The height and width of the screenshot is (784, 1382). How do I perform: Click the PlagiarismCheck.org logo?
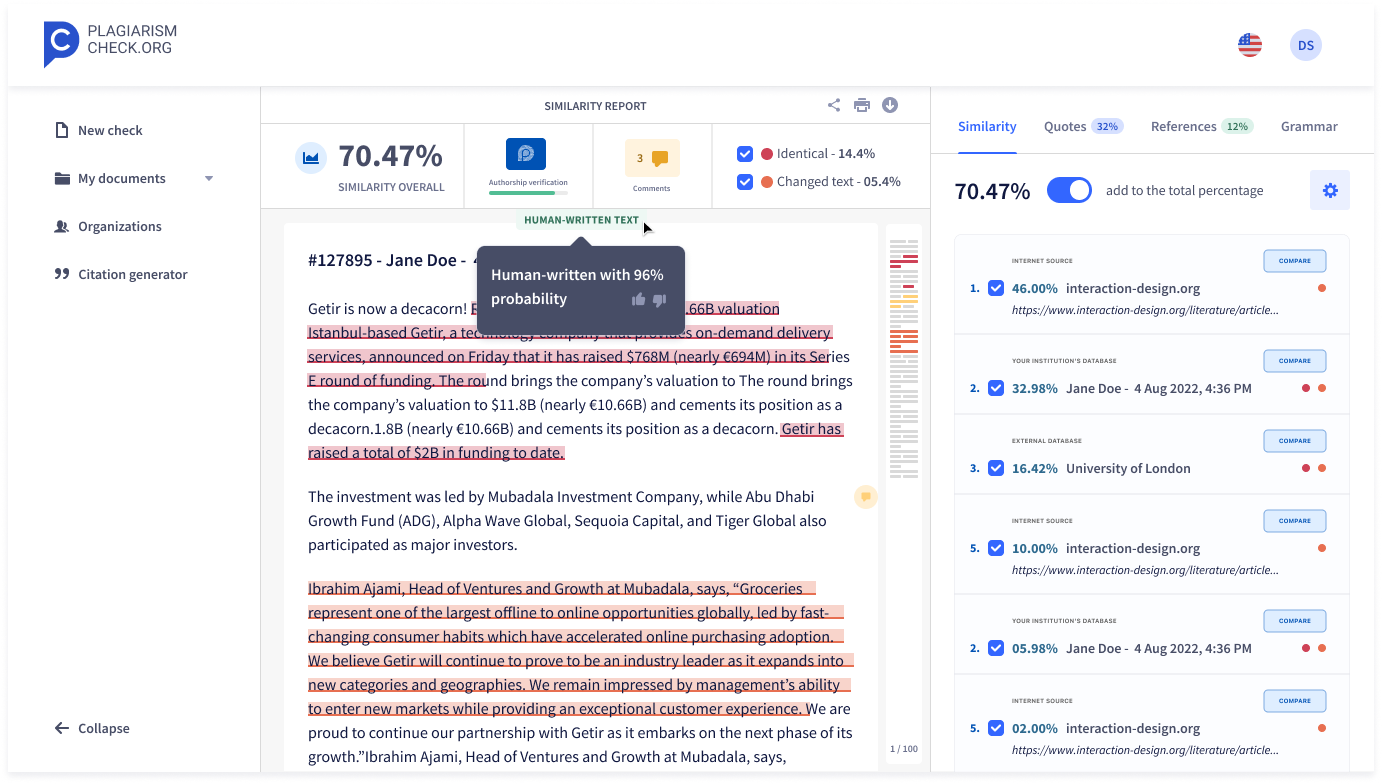coord(110,44)
